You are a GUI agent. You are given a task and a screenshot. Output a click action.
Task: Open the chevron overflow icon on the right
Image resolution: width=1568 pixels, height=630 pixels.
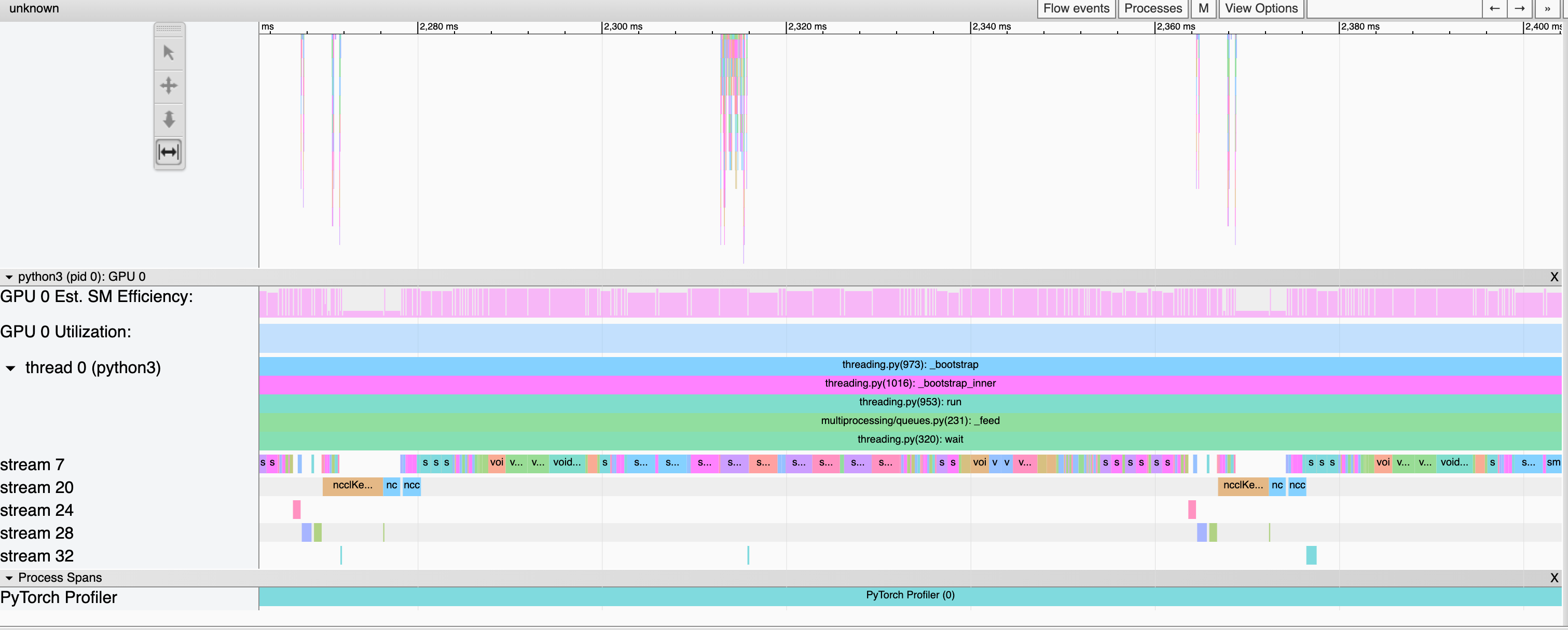tap(1547, 8)
